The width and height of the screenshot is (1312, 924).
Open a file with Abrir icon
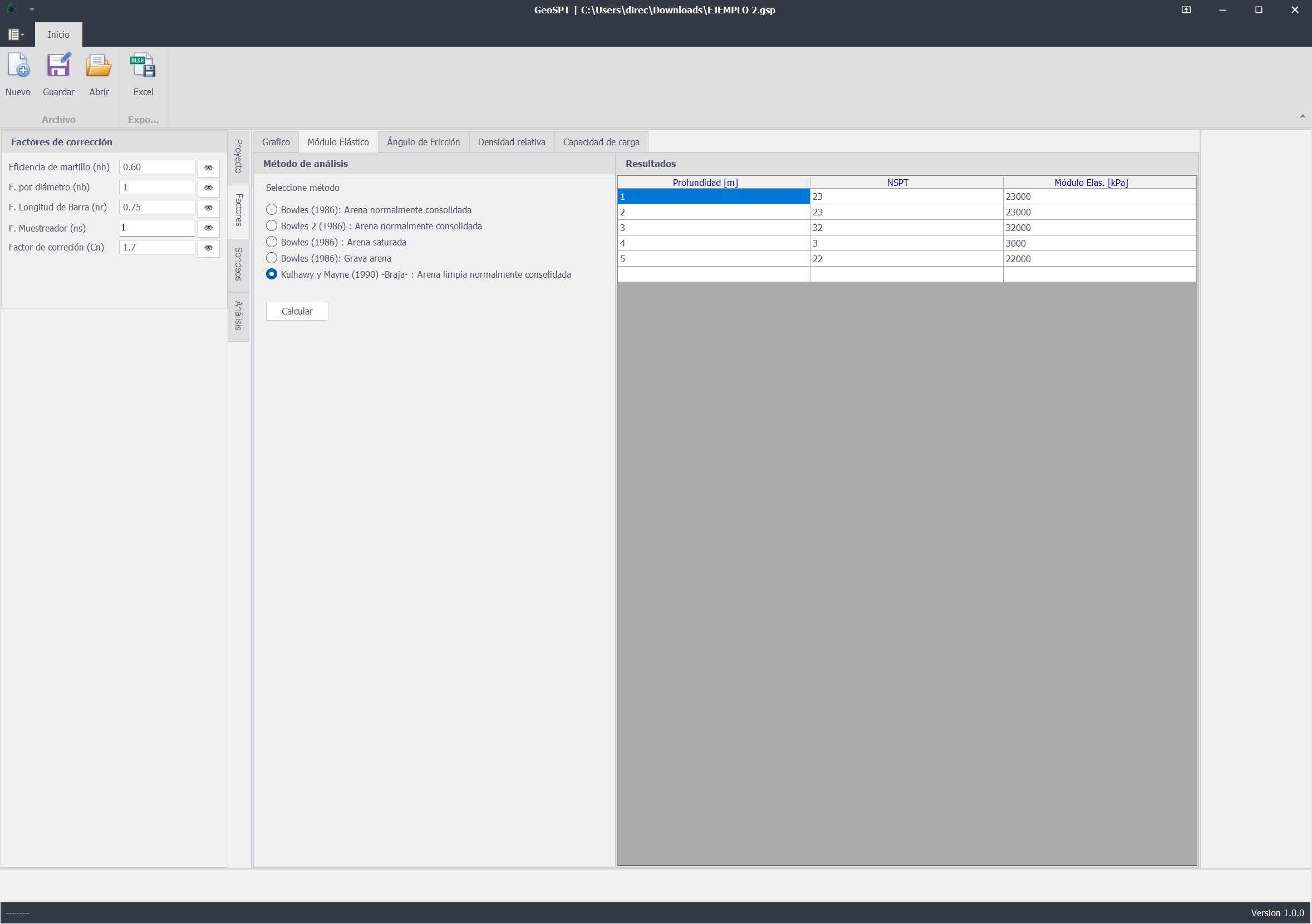[99, 66]
